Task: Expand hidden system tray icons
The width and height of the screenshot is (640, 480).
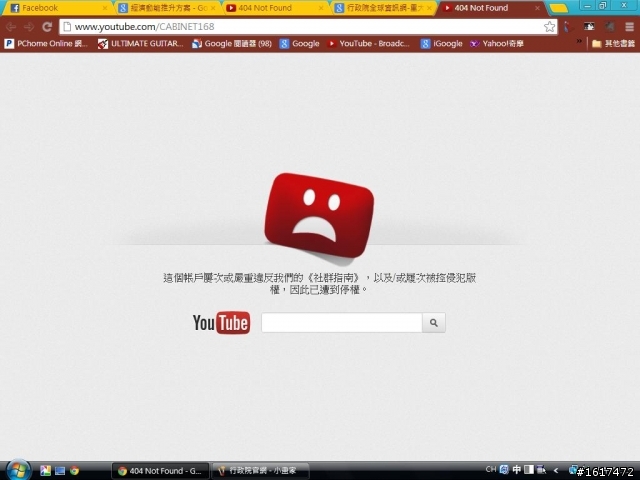Action: (x=556, y=471)
